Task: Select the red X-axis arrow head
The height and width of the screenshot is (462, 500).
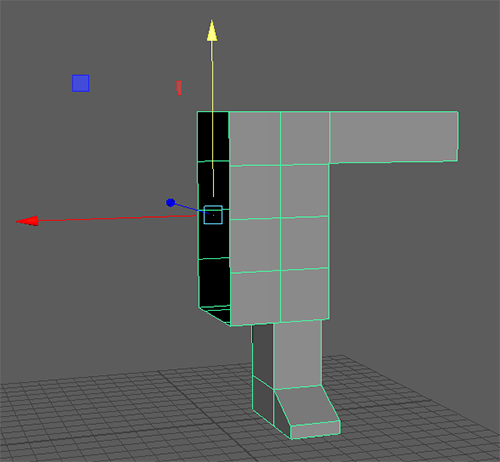Action: click(x=27, y=221)
